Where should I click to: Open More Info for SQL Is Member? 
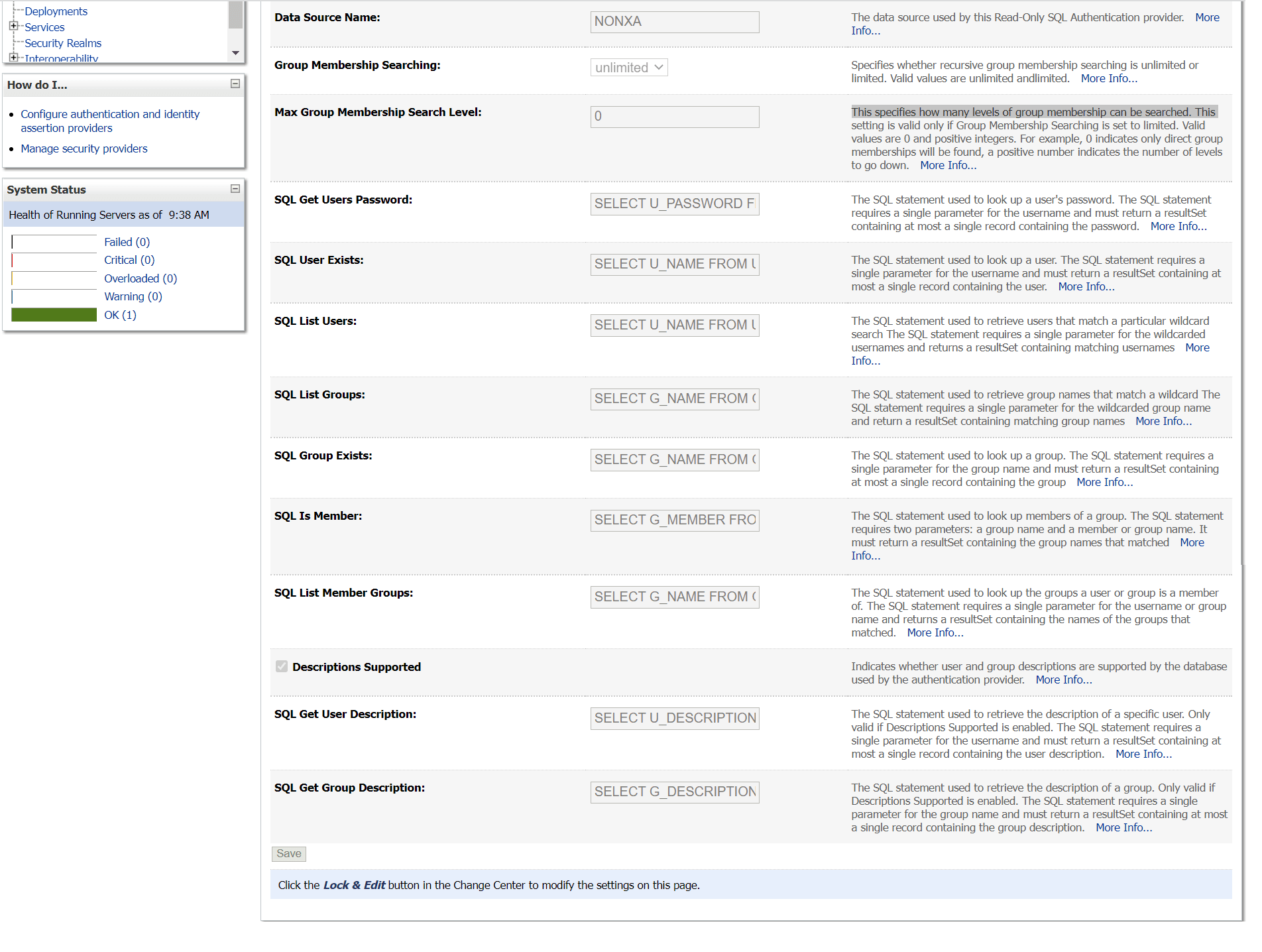(x=1192, y=542)
